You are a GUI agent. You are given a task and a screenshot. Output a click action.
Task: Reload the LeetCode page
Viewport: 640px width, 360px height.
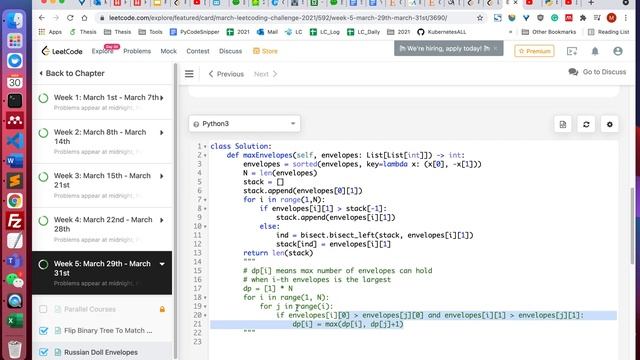tap(70, 18)
